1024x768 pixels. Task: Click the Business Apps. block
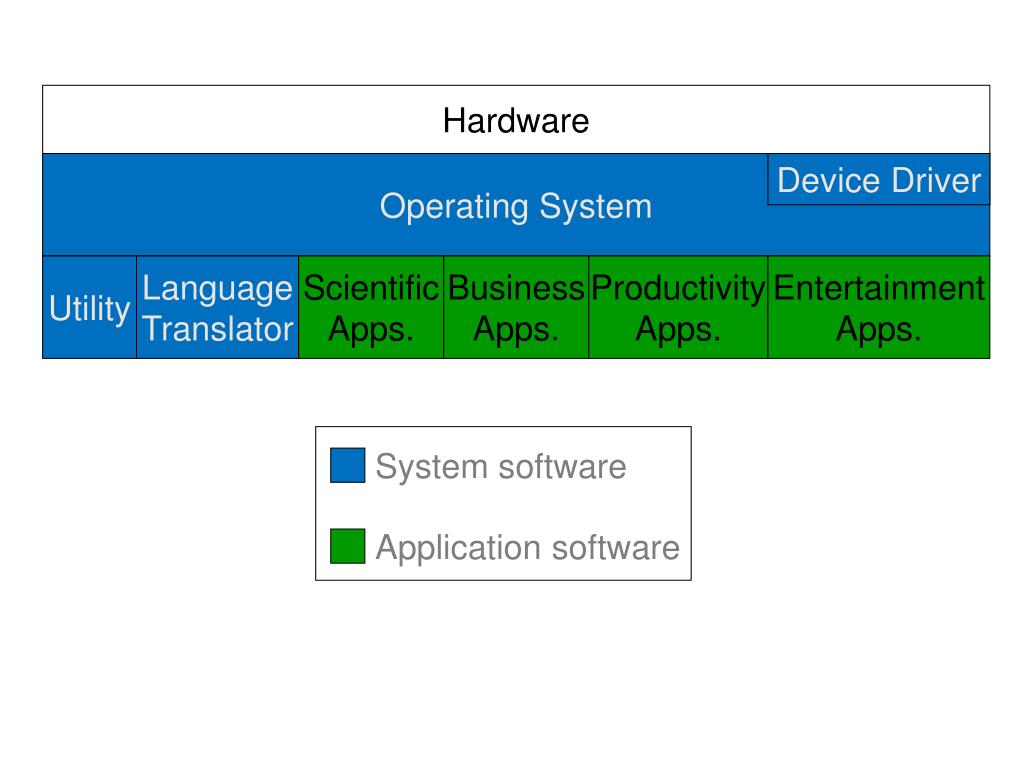pos(516,307)
